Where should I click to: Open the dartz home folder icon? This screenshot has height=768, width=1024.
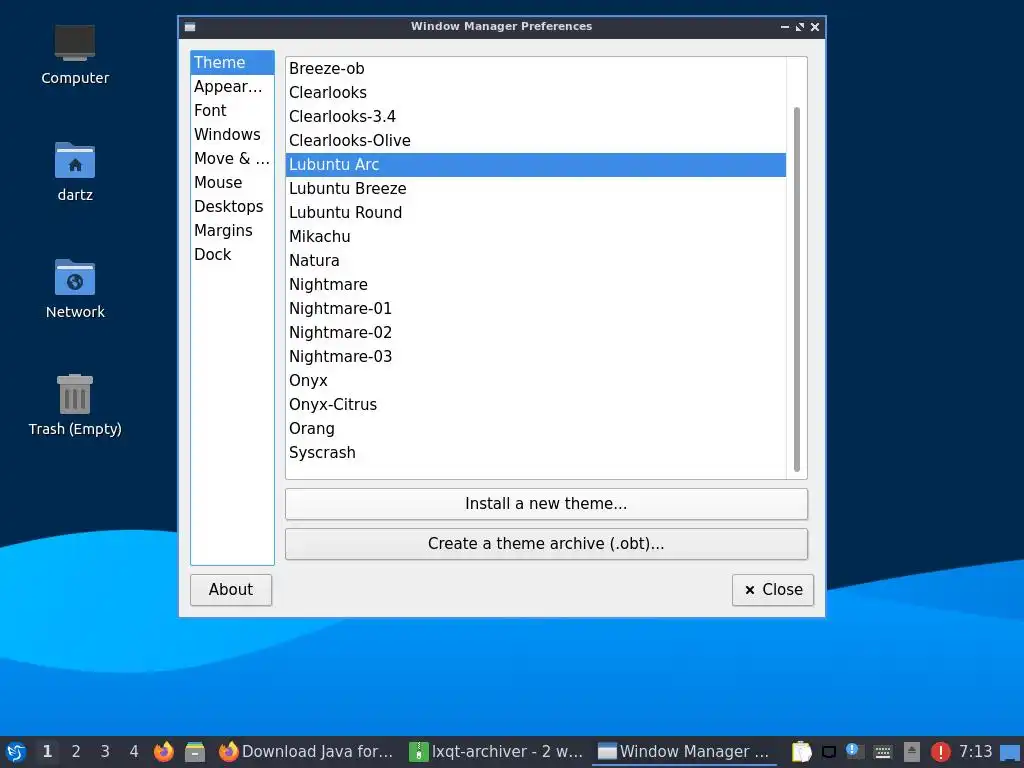(75, 172)
